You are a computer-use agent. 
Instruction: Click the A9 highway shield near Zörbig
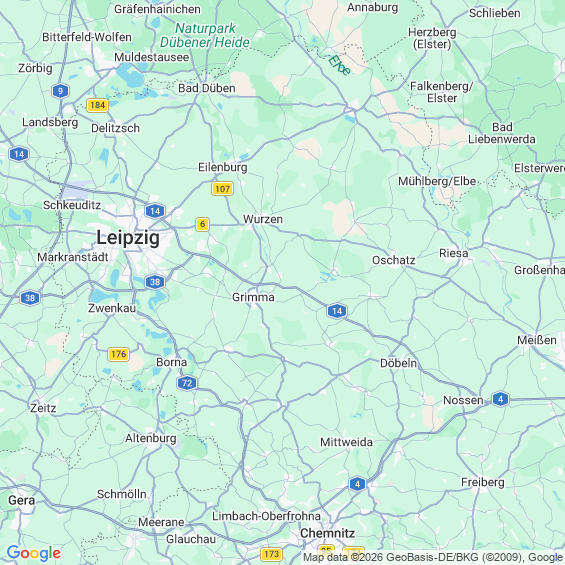tap(61, 91)
